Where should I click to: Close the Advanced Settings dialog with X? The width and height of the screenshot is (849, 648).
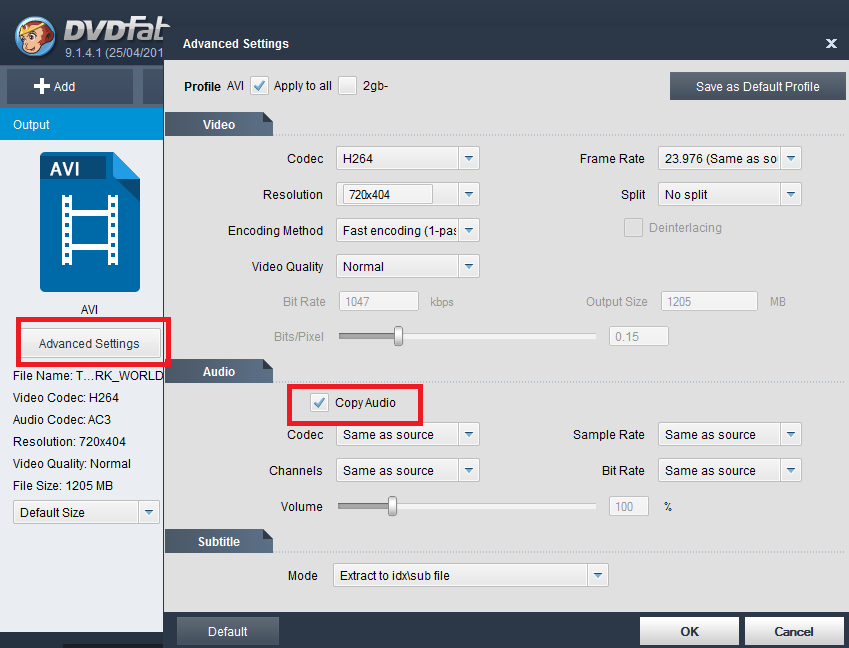[831, 44]
